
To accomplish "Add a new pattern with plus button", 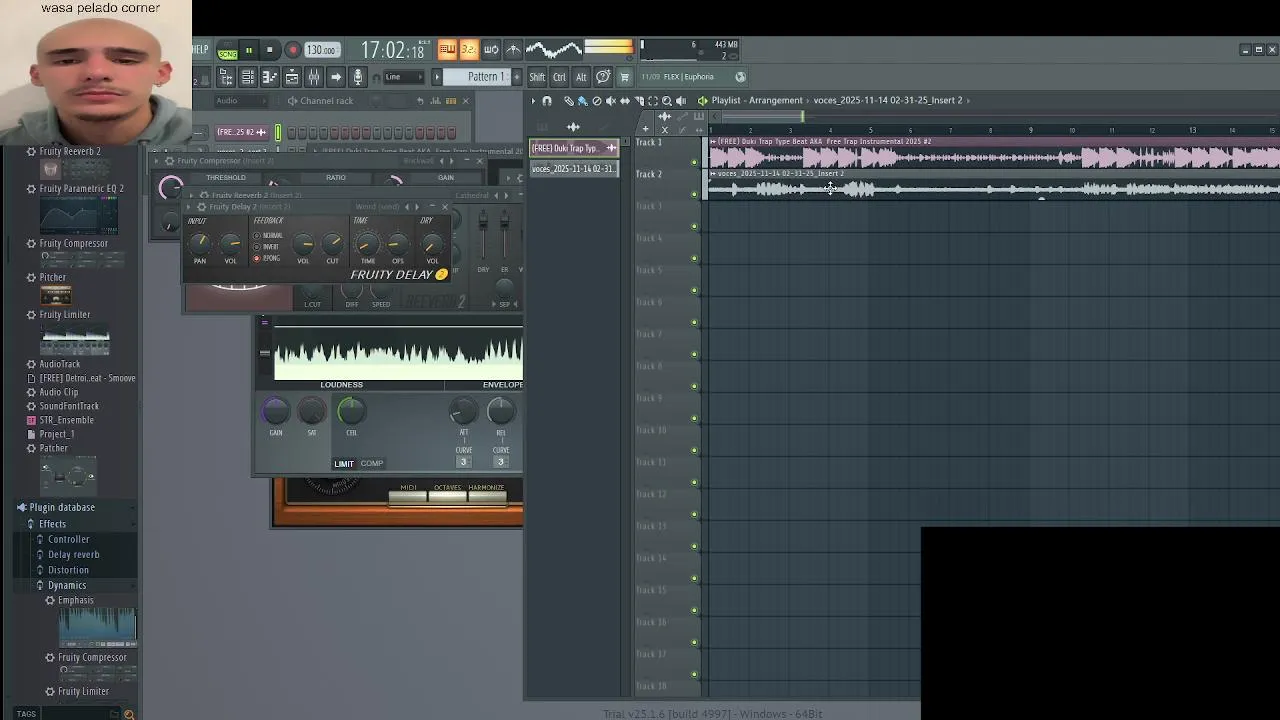I will 517,77.
